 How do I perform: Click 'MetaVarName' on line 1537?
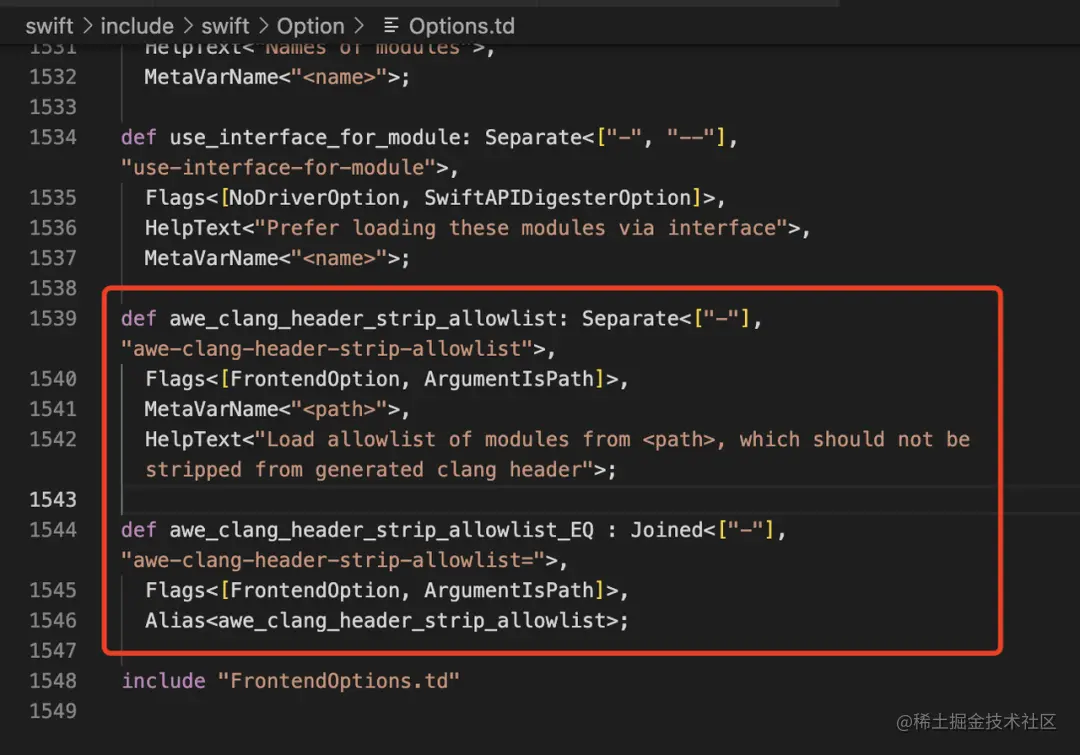point(211,258)
